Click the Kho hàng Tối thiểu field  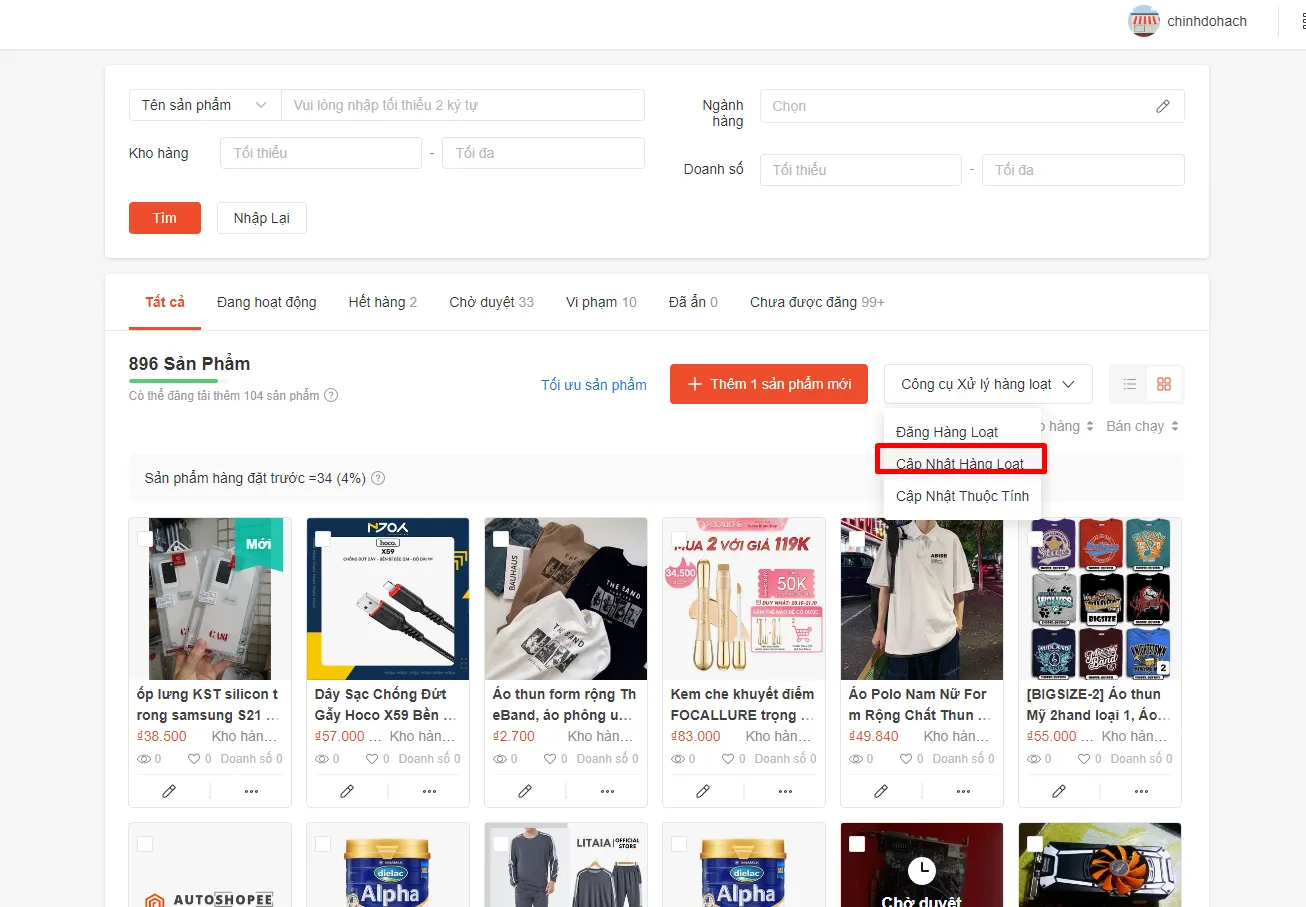point(321,153)
